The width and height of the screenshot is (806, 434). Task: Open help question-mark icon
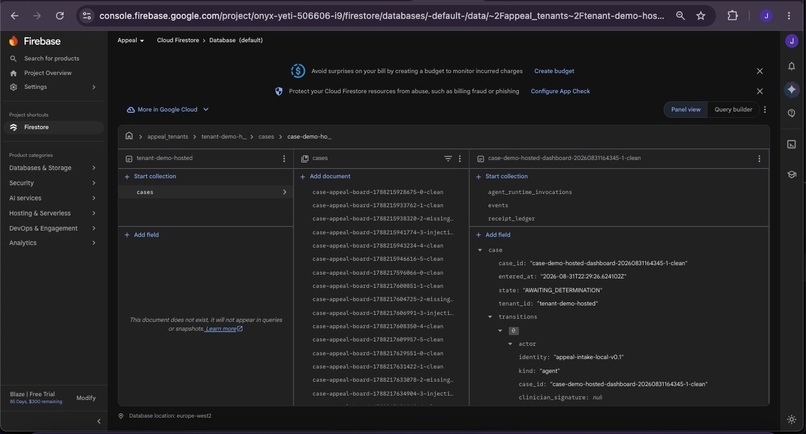pyautogui.click(x=792, y=113)
